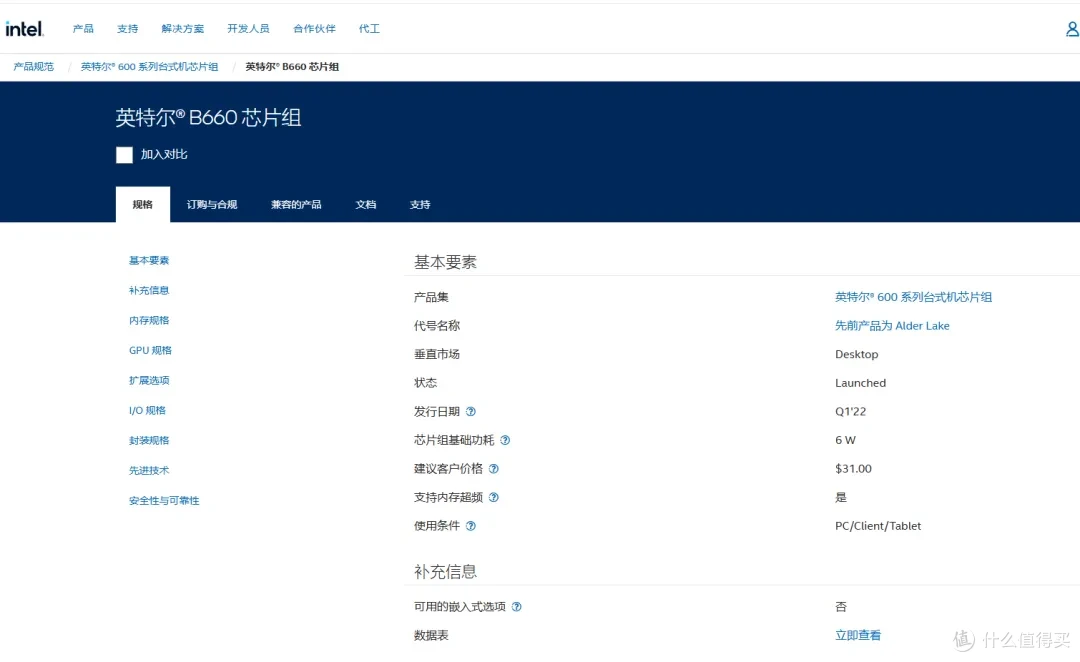The image size is (1080, 662).
Task: Jump to 扩展选项 section
Action: (149, 380)
